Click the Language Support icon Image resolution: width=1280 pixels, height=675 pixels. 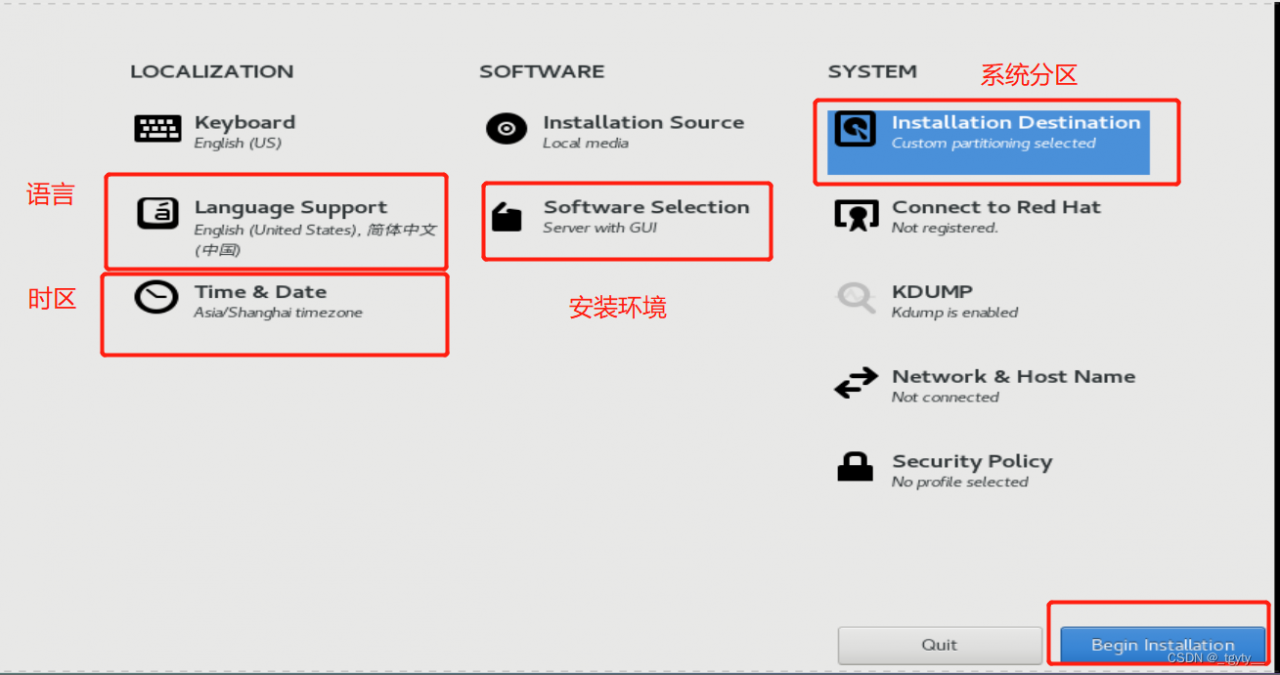158,213
